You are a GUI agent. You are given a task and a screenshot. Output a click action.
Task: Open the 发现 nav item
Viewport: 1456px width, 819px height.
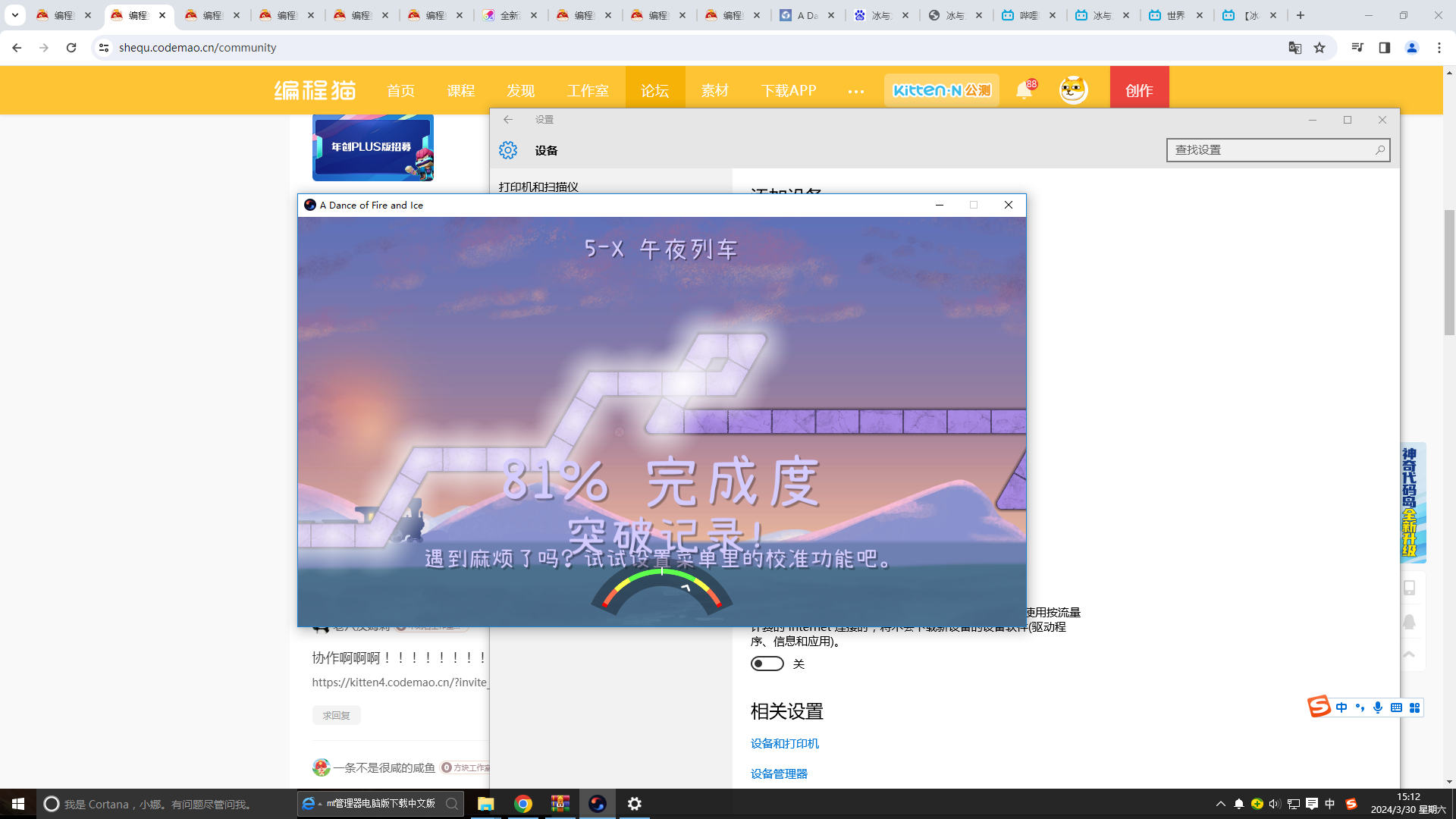[520, 90]
